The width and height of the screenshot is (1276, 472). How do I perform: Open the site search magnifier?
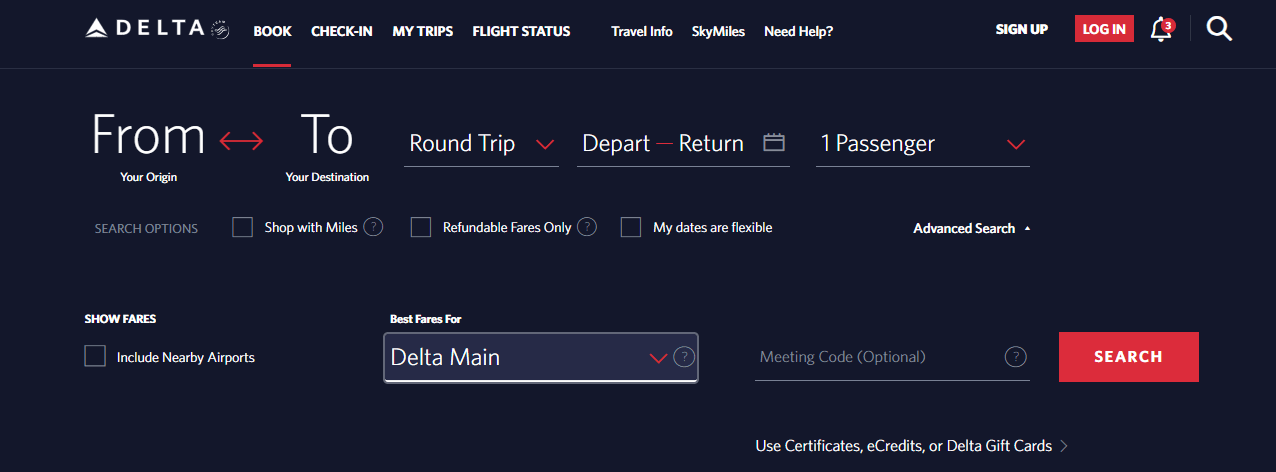pos(1219,29)
